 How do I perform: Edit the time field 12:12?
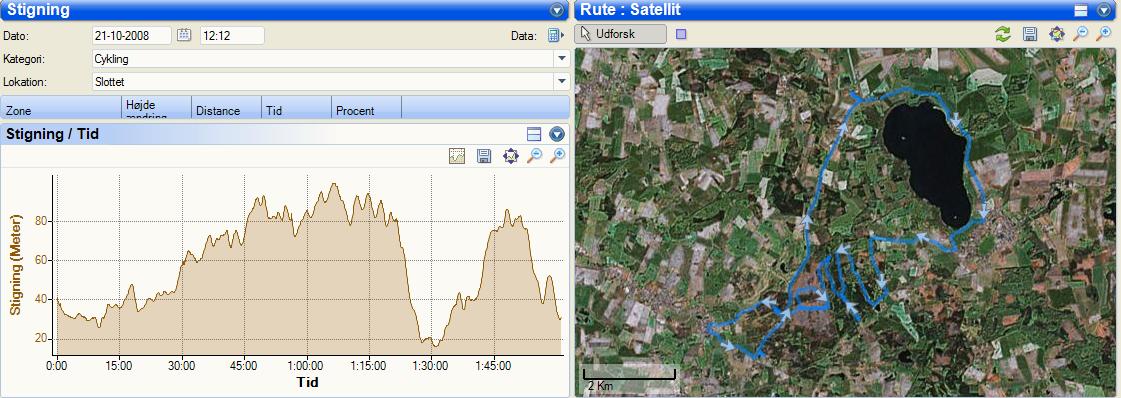(x=232, y=35)
